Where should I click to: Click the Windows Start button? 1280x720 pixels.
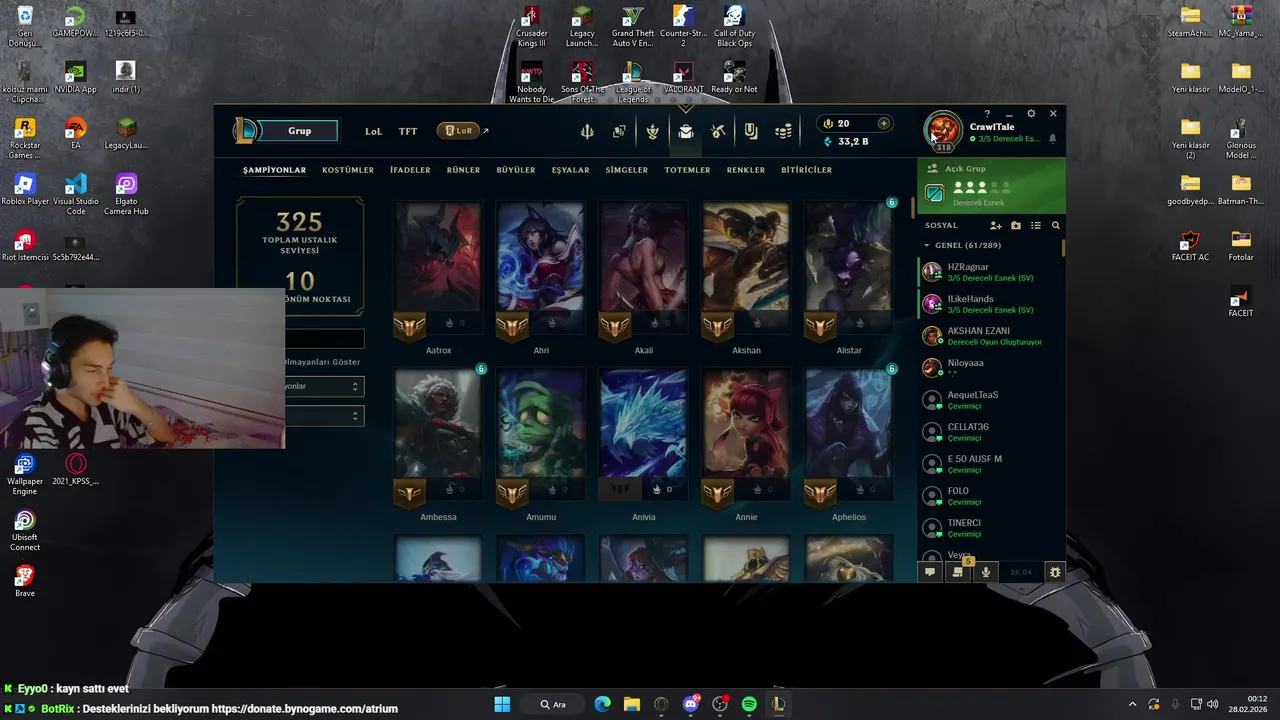pyautogui.click(x=502, y=704)
